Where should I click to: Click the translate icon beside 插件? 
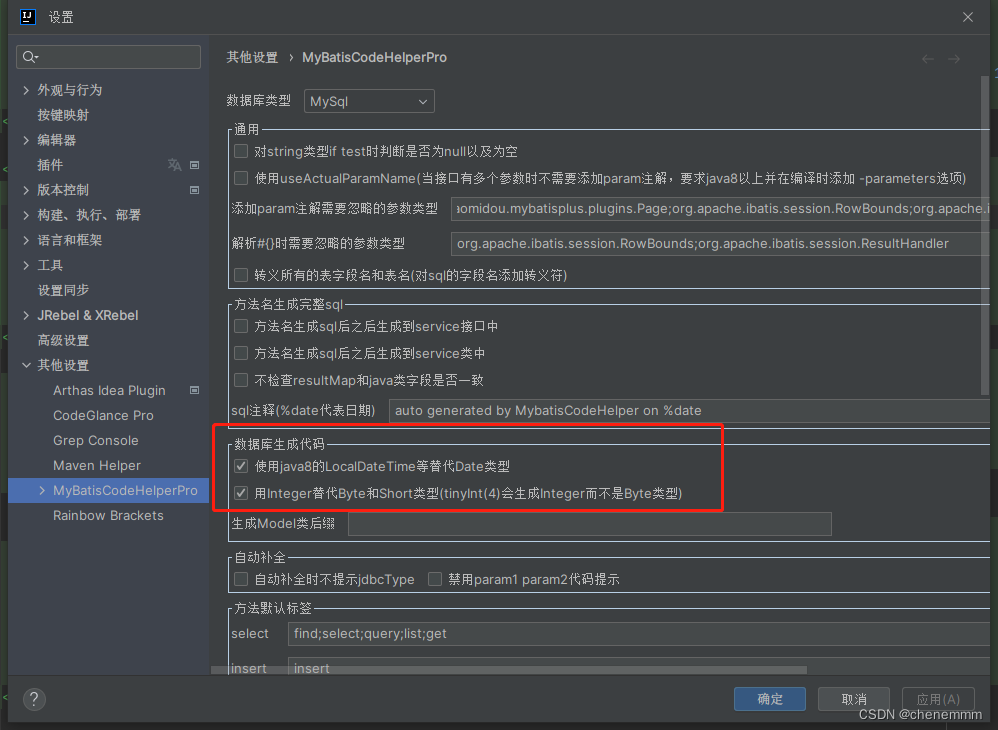174,164
